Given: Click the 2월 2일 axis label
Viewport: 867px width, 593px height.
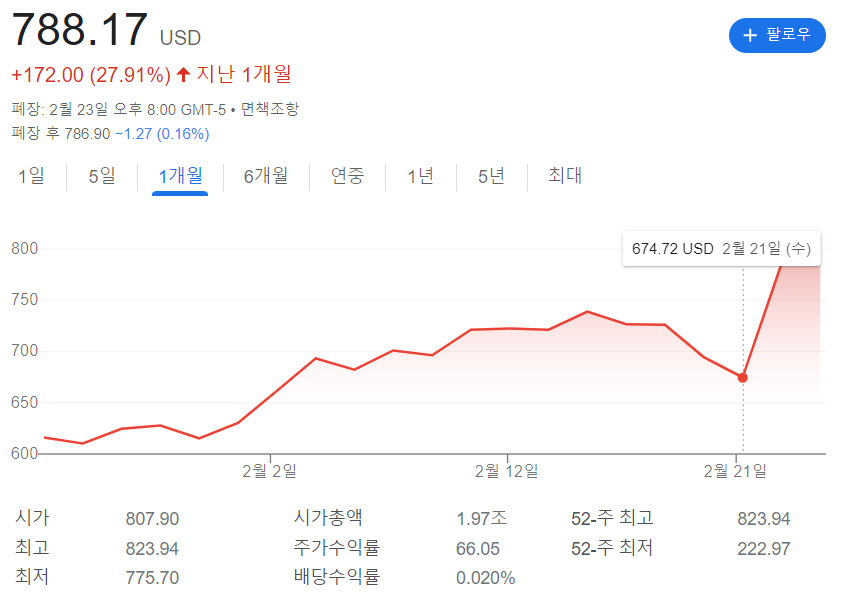Looking at the screenshot, I should pyautogui.click(x=270, y=468).
